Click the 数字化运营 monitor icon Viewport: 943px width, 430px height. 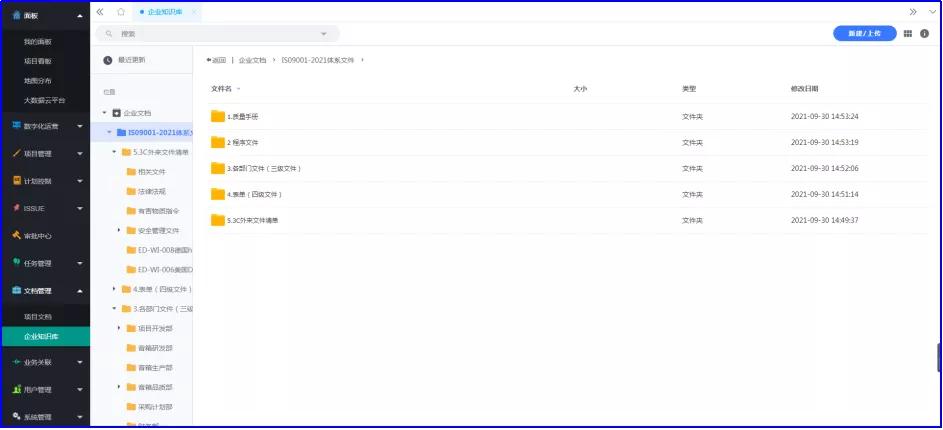click(17, 126)
